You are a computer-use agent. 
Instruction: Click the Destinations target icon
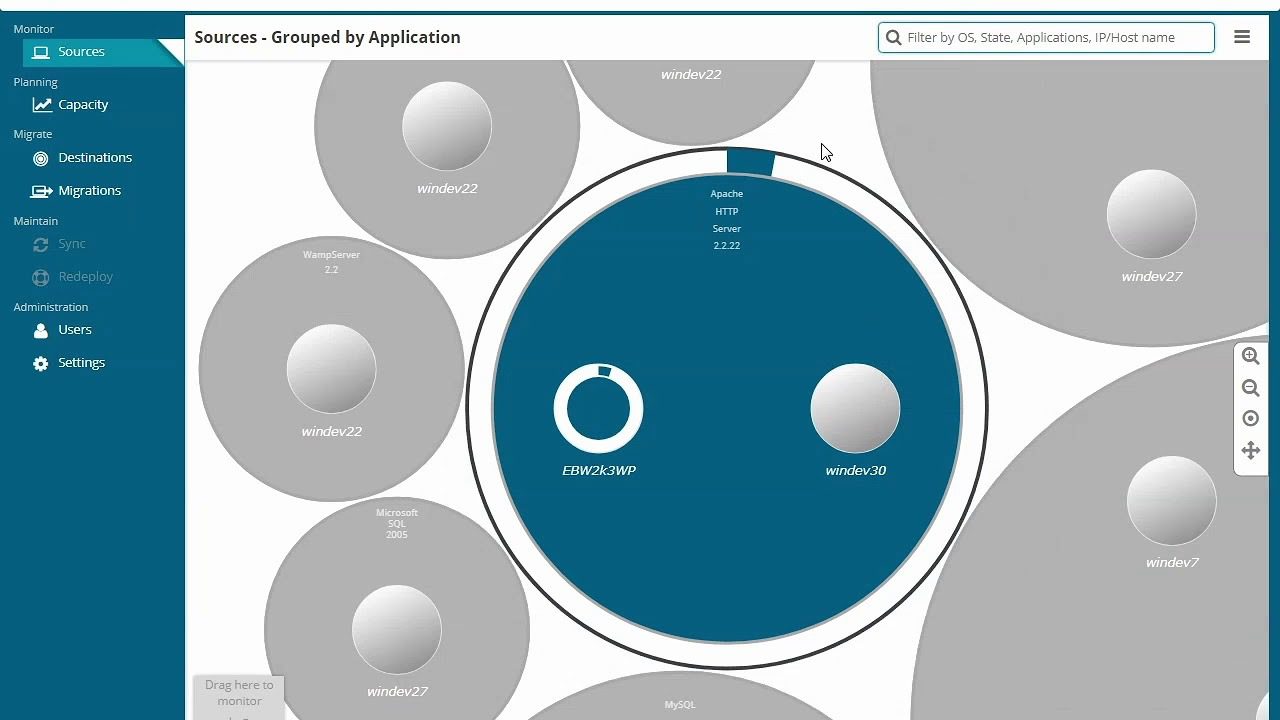pos(40,158)
